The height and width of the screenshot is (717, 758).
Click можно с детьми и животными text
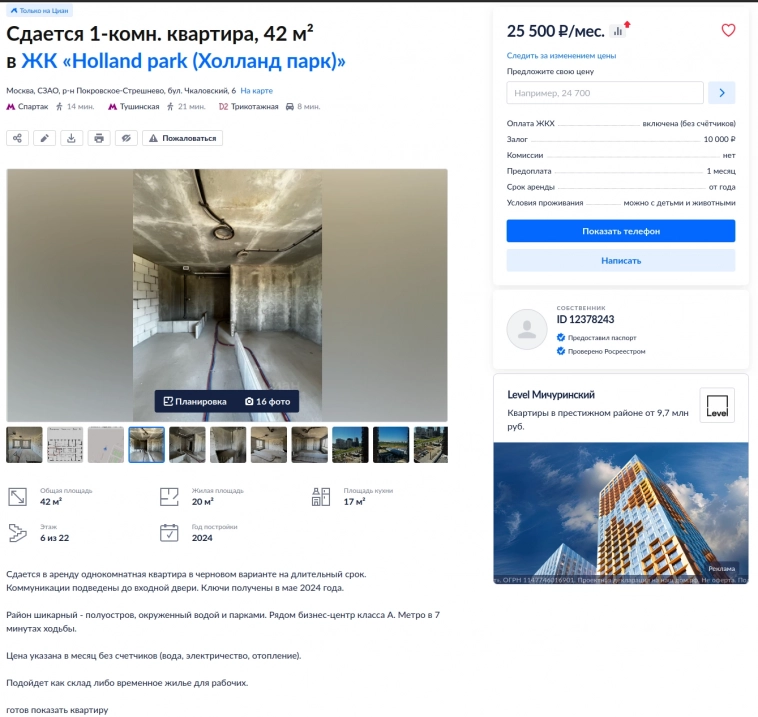click(x=679, y=203)
